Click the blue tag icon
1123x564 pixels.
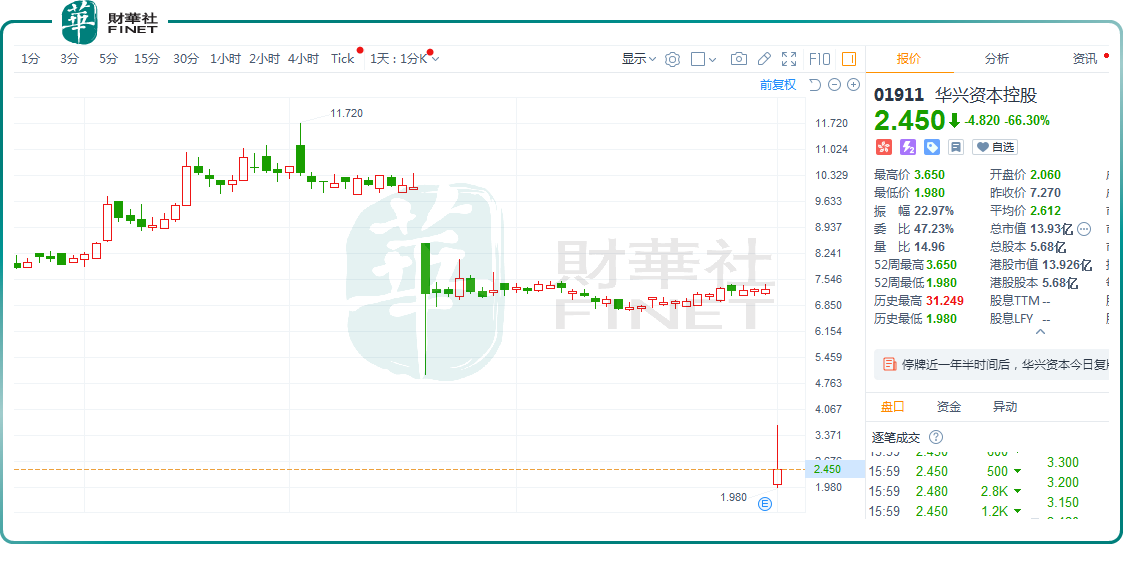931,147
